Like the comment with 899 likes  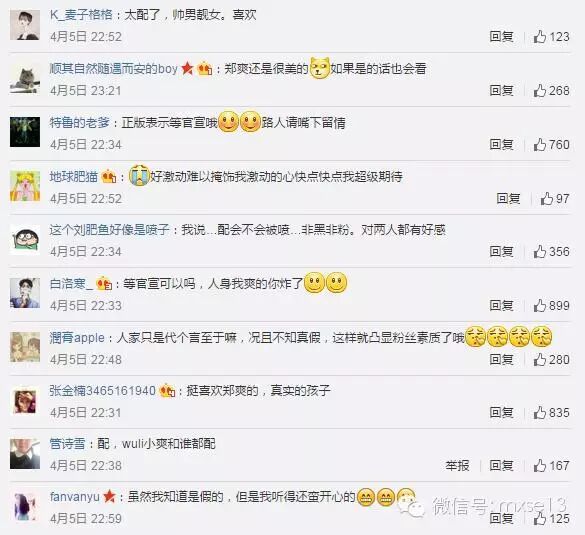coord(539,306)
